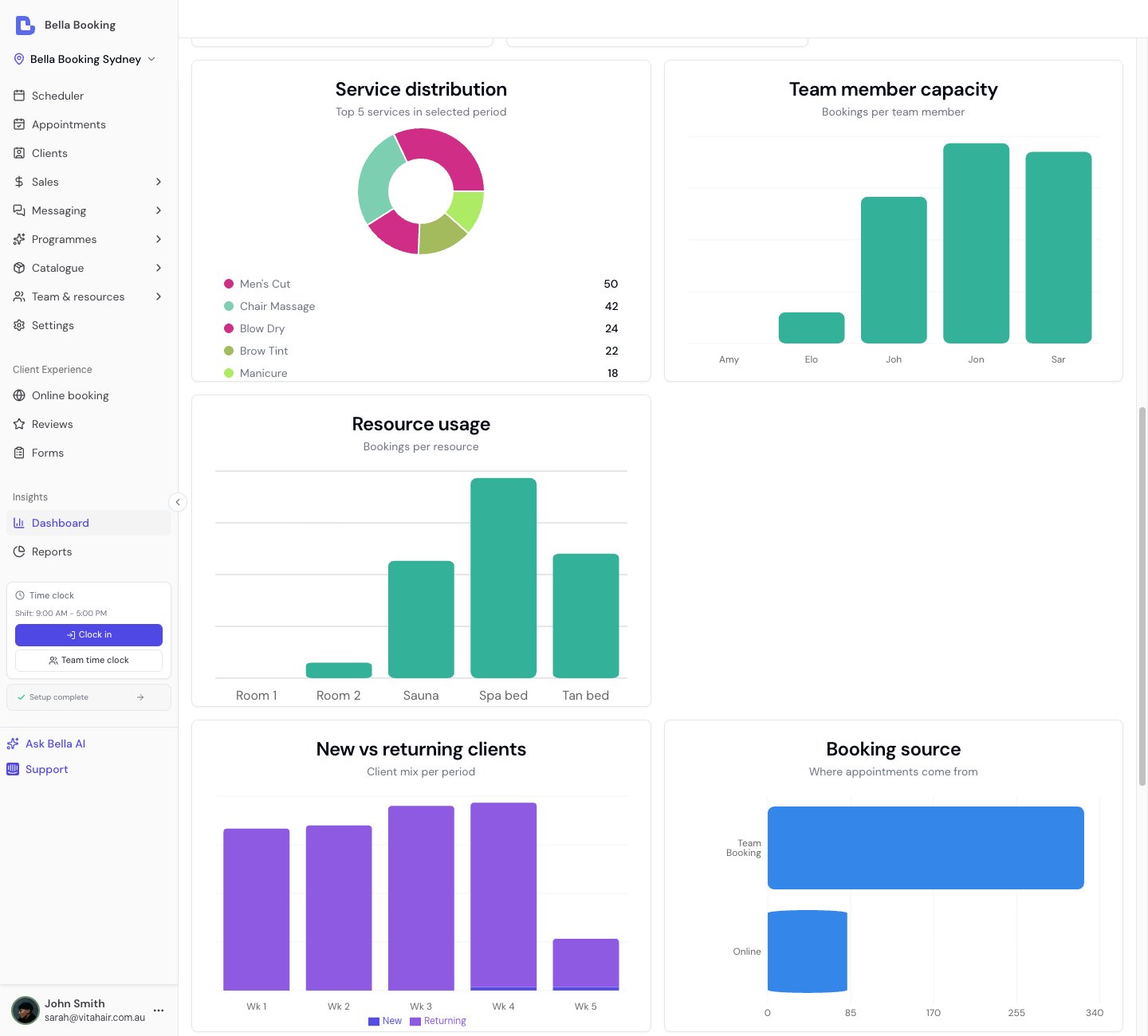Expand the Programmes submenu chevron
The width and height of the screenshot is (1148, 1036).
click(x=159, y=239)
